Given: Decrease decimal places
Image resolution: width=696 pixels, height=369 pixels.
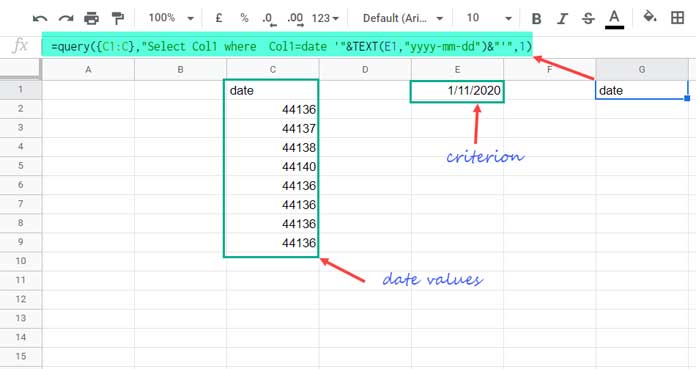Looking at the screenshot, I should point(269,19).
